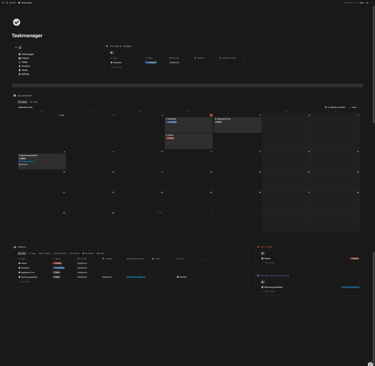Click the September 2025 month label
Viewport: 375px width, 366px height.
[x=25, y=107]
